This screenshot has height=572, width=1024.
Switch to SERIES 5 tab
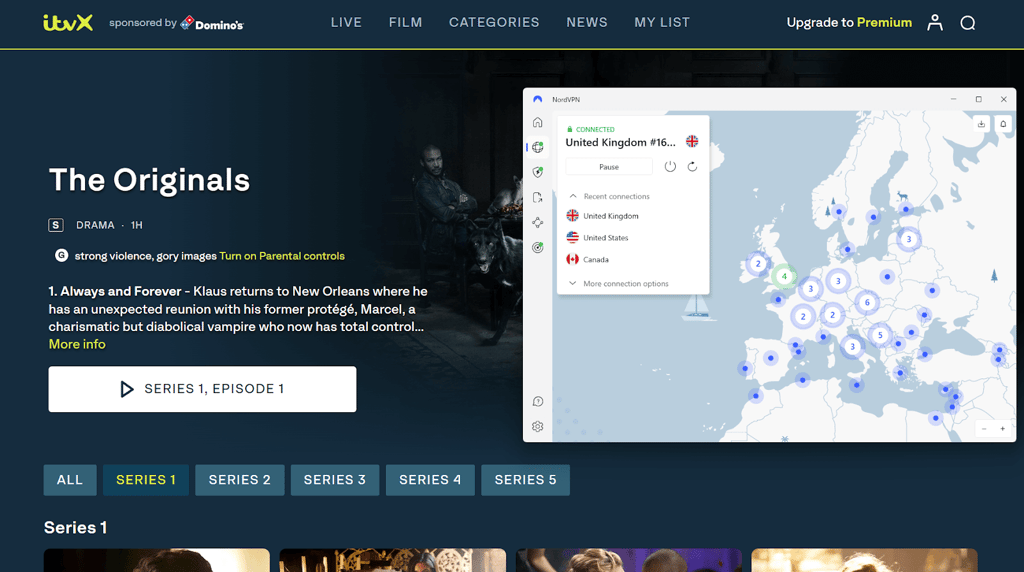tap(526, 480)
